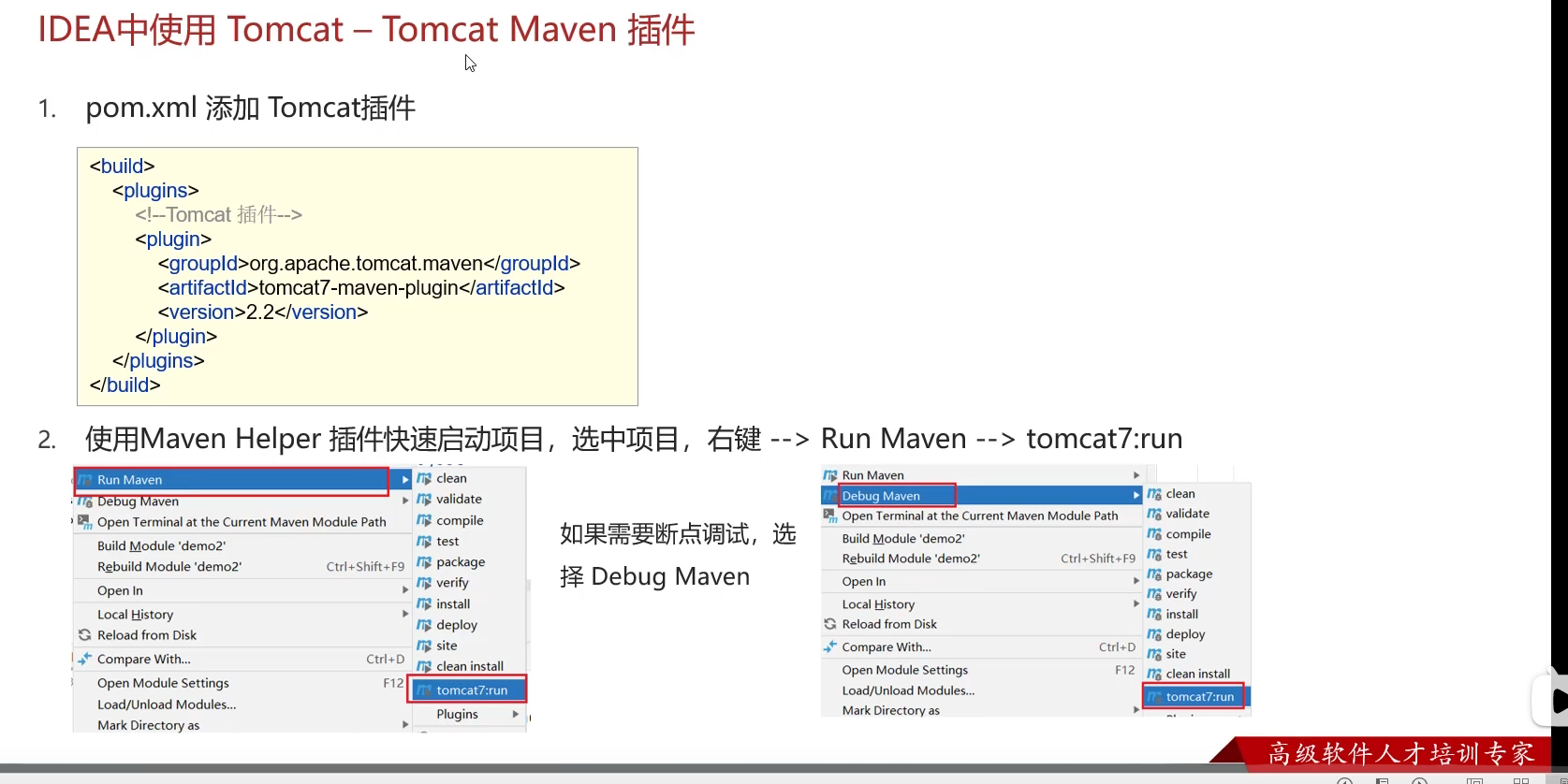Expand Mark Directory as arrow in the Debug Maven screenshot

click(1136, 710)
